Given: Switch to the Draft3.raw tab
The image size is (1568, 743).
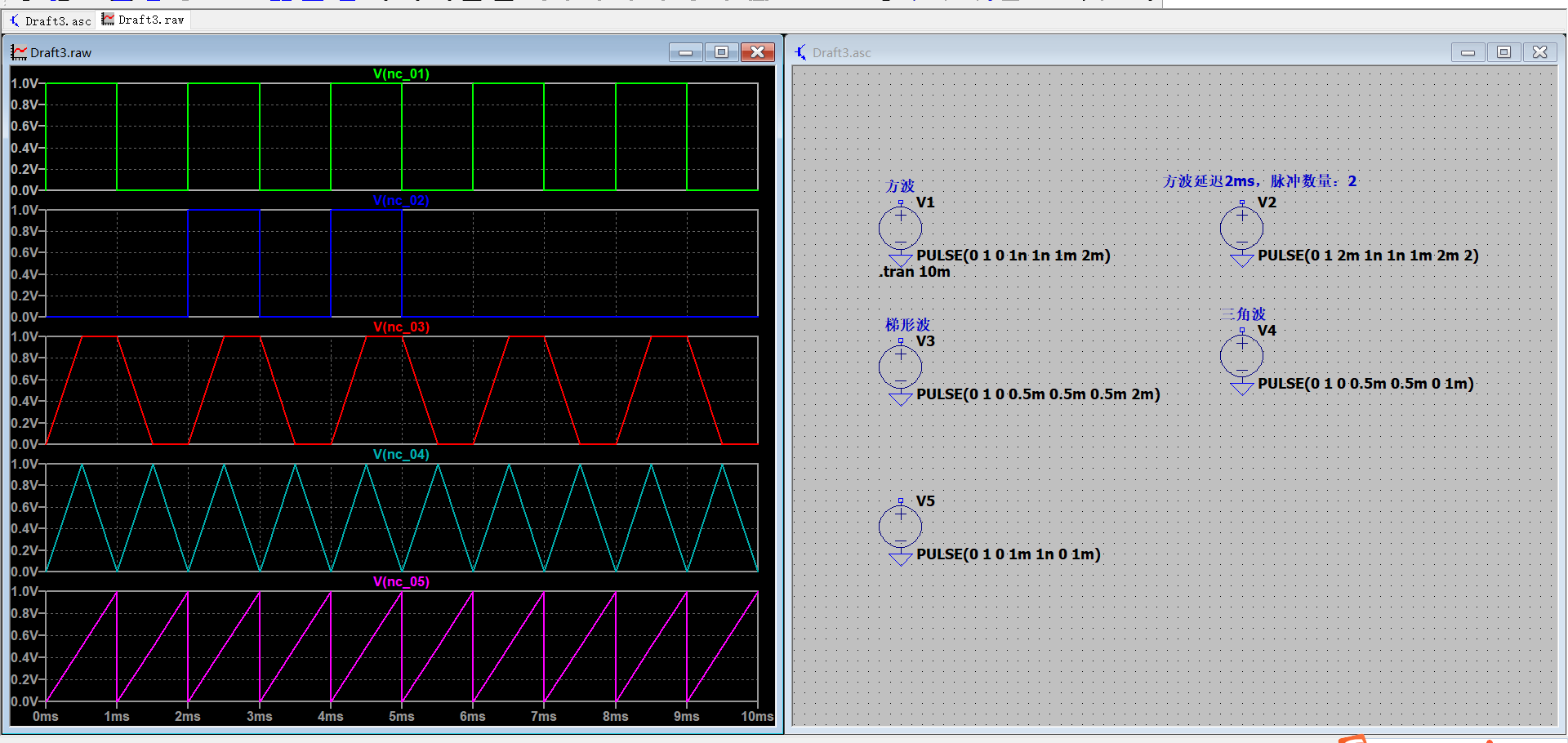Looking at the screenshot, I should click(x=144, y=20).
